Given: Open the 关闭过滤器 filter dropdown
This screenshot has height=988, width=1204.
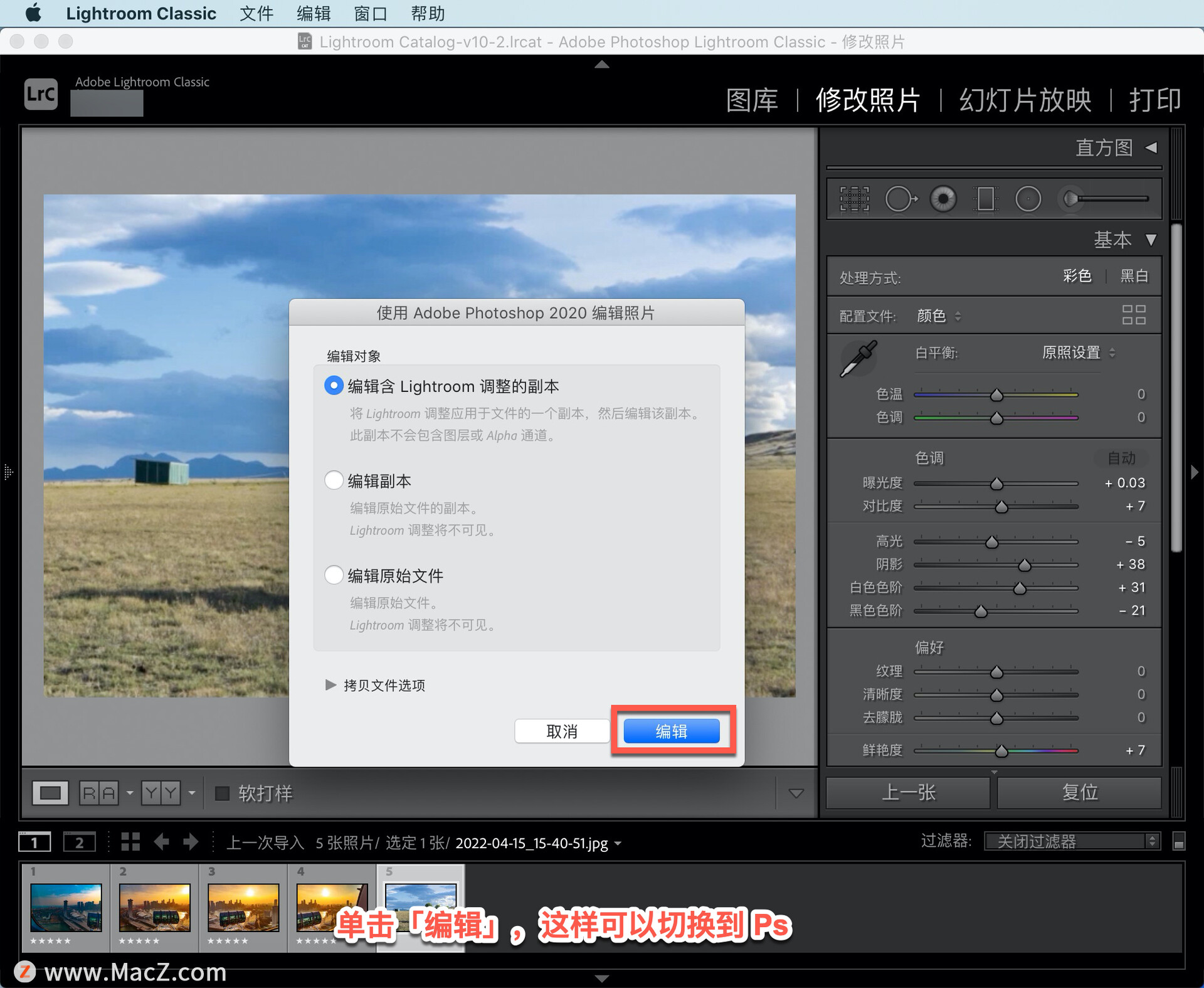Looking at the screenshot, I should [x=1072, y=841].
